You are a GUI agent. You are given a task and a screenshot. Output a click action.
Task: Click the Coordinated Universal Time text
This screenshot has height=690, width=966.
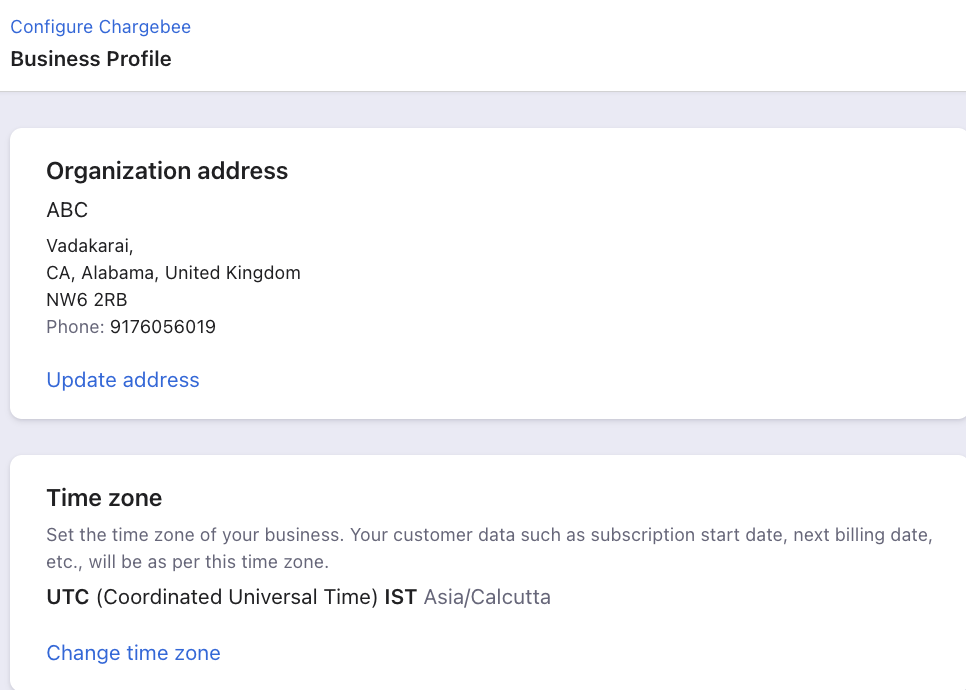point(237,597)
